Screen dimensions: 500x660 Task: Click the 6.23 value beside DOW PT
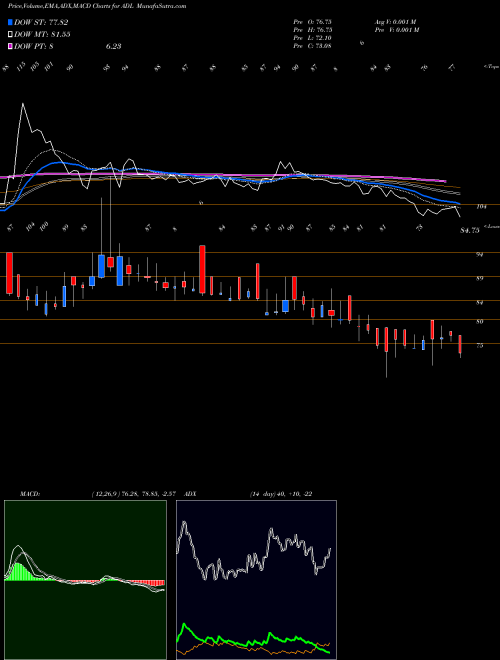[x=114, y=46]
